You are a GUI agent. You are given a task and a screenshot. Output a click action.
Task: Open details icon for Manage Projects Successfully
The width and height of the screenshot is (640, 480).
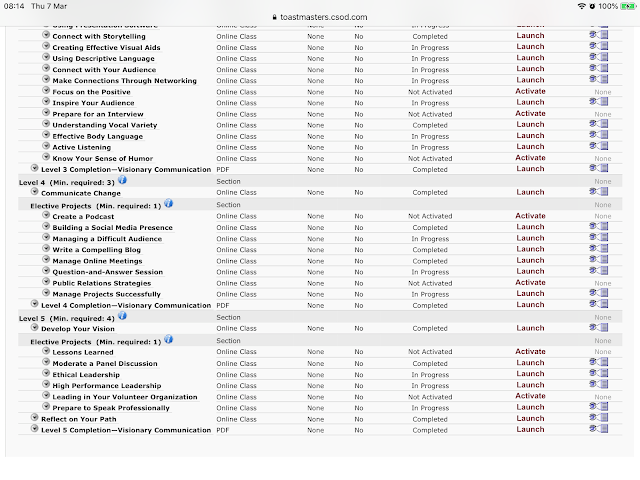pyautogui.click(x=599, y=293)
